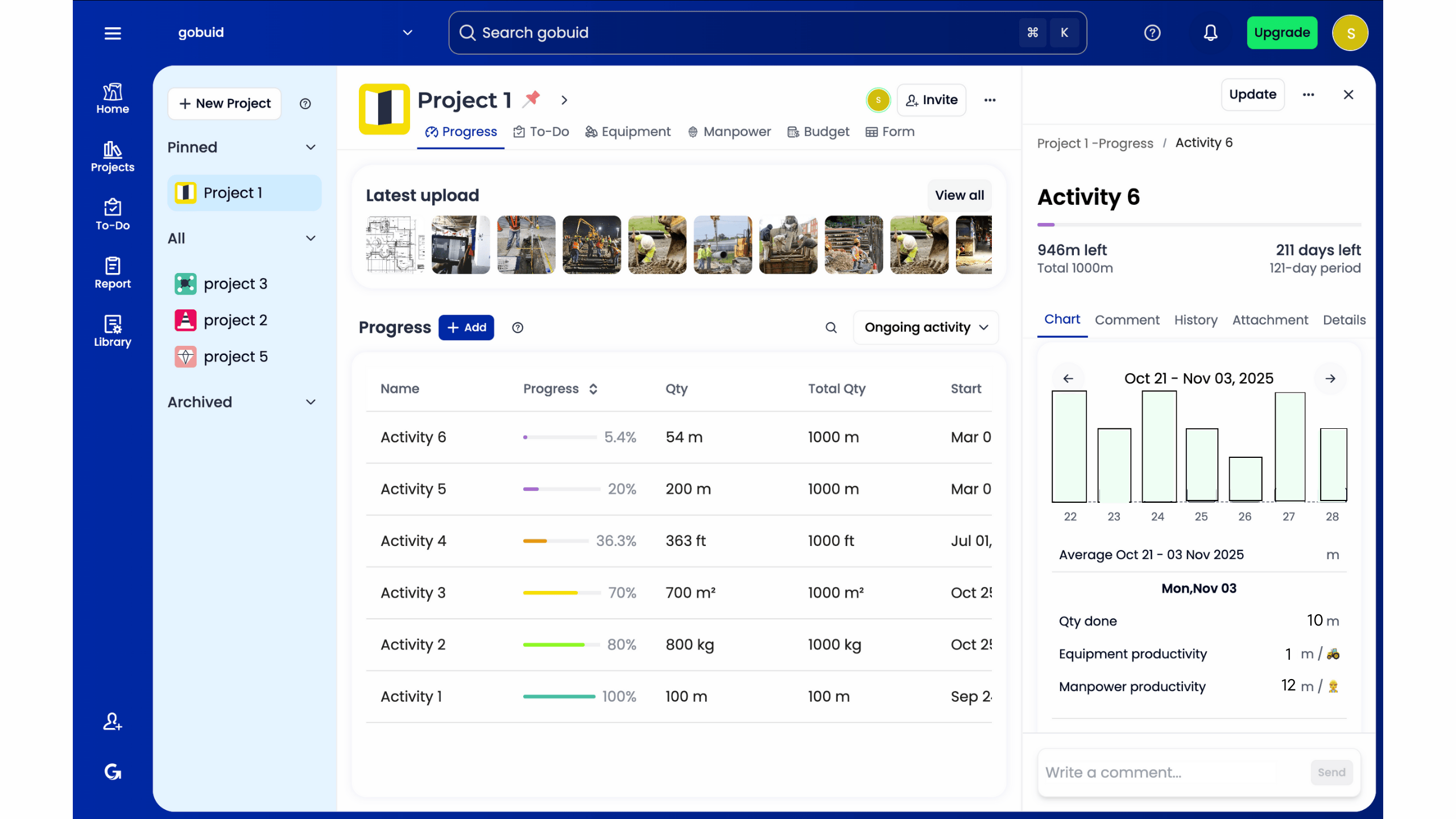Show next chart date range arrow

pyautogui.click(x=1330, y=378)
